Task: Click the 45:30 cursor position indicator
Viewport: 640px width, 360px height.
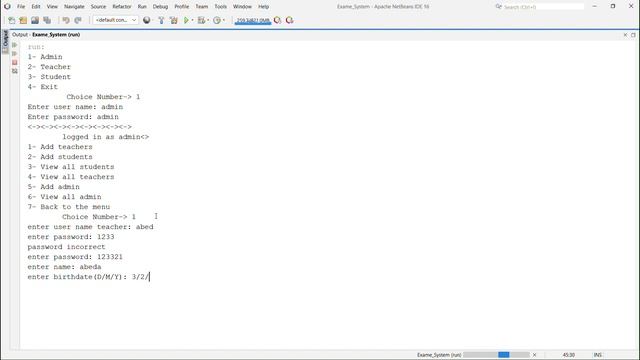Action: tap(569, 355)
